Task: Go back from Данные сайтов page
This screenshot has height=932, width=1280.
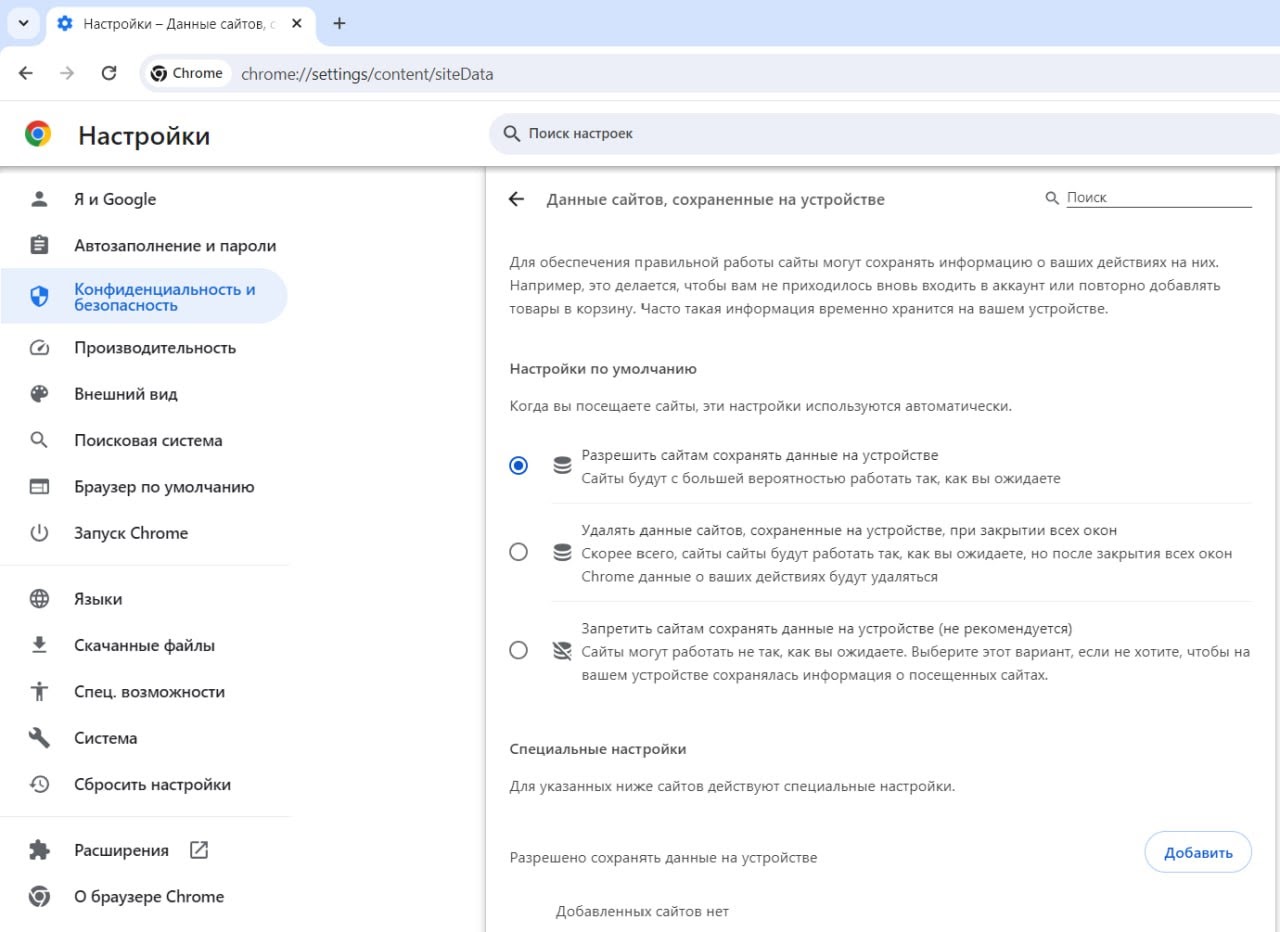Action: (x=516, y=199)
